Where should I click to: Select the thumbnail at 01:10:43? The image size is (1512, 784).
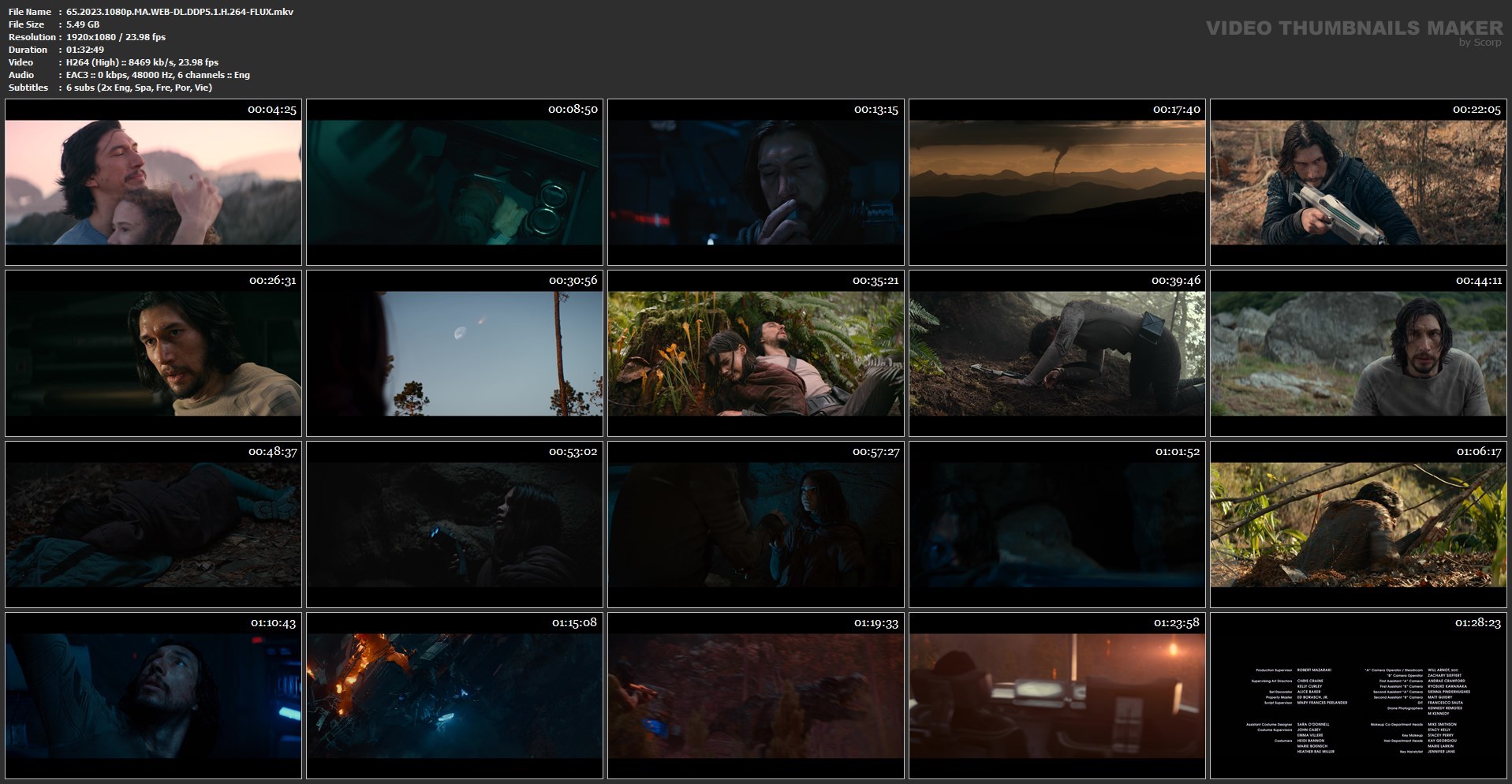(153, 696)
